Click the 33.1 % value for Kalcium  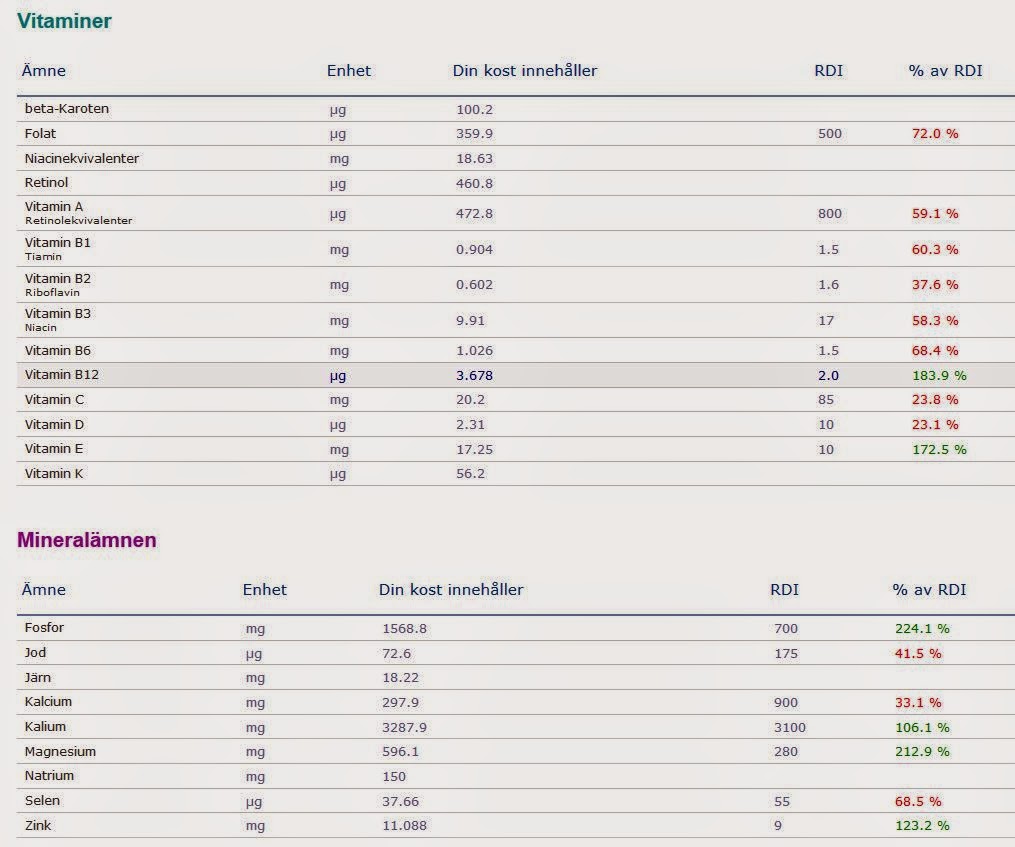918,703
